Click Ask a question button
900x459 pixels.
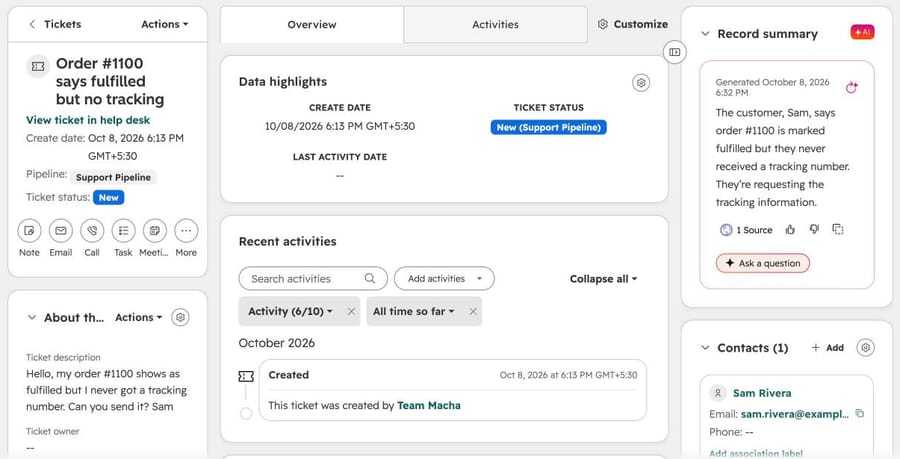763,263
